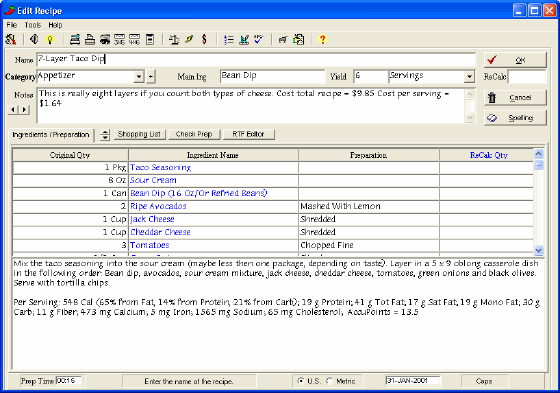Click the print preview eye icon
Screen dimensions: 560x393
click(x=105, y=39)
